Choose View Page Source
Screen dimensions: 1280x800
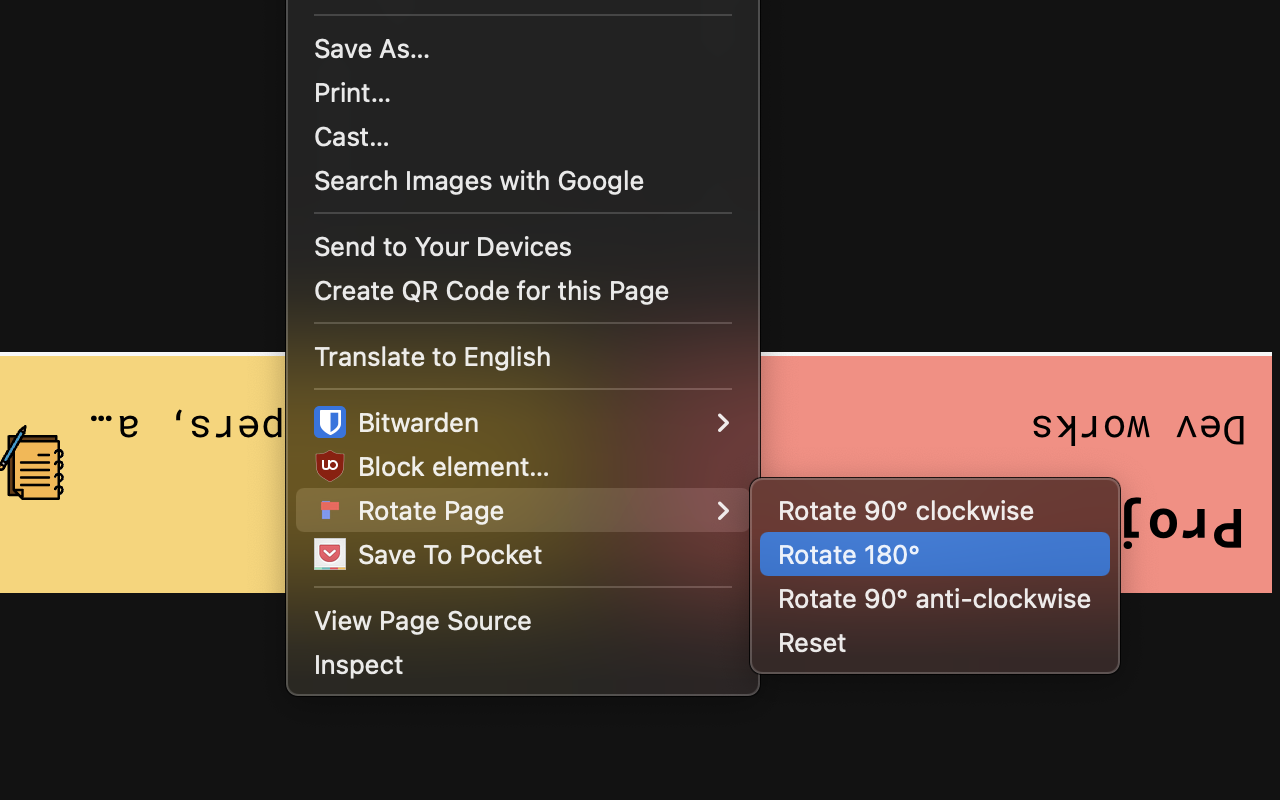(523, 620)
